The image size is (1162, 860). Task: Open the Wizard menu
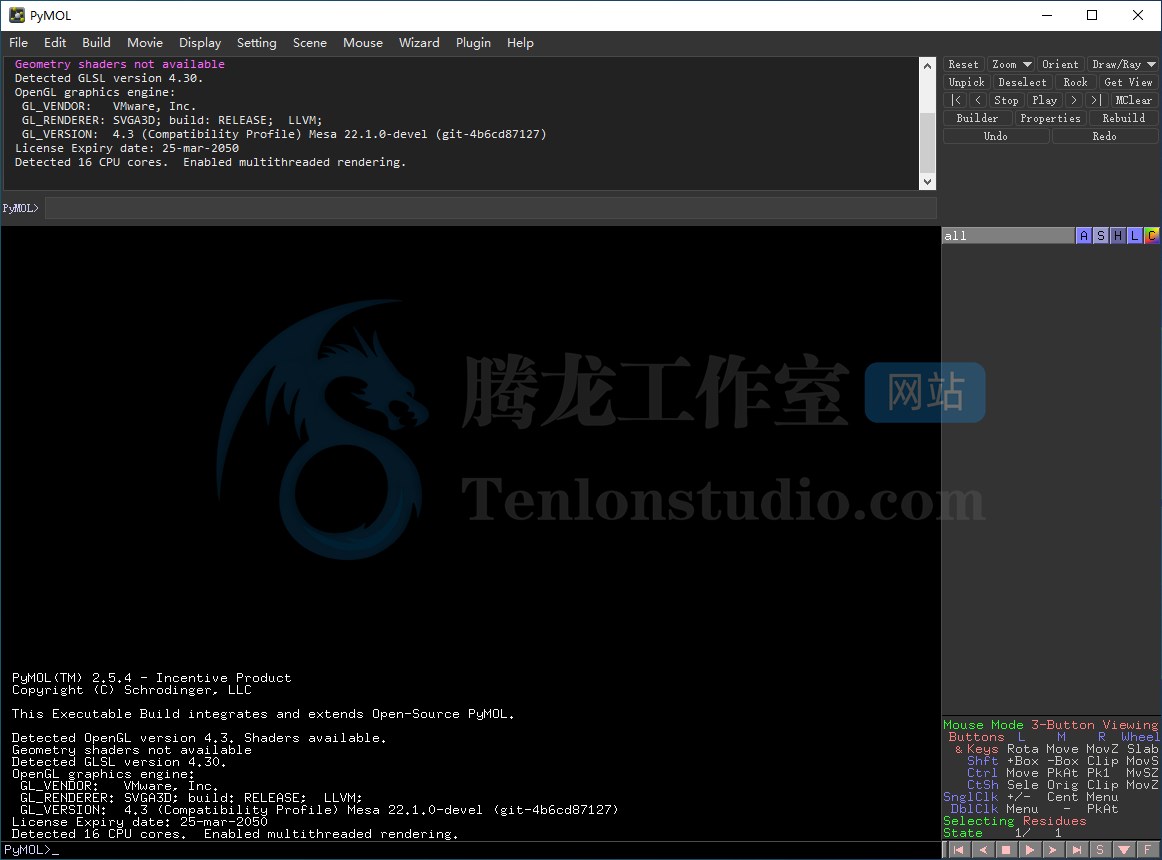pos(419,43)
